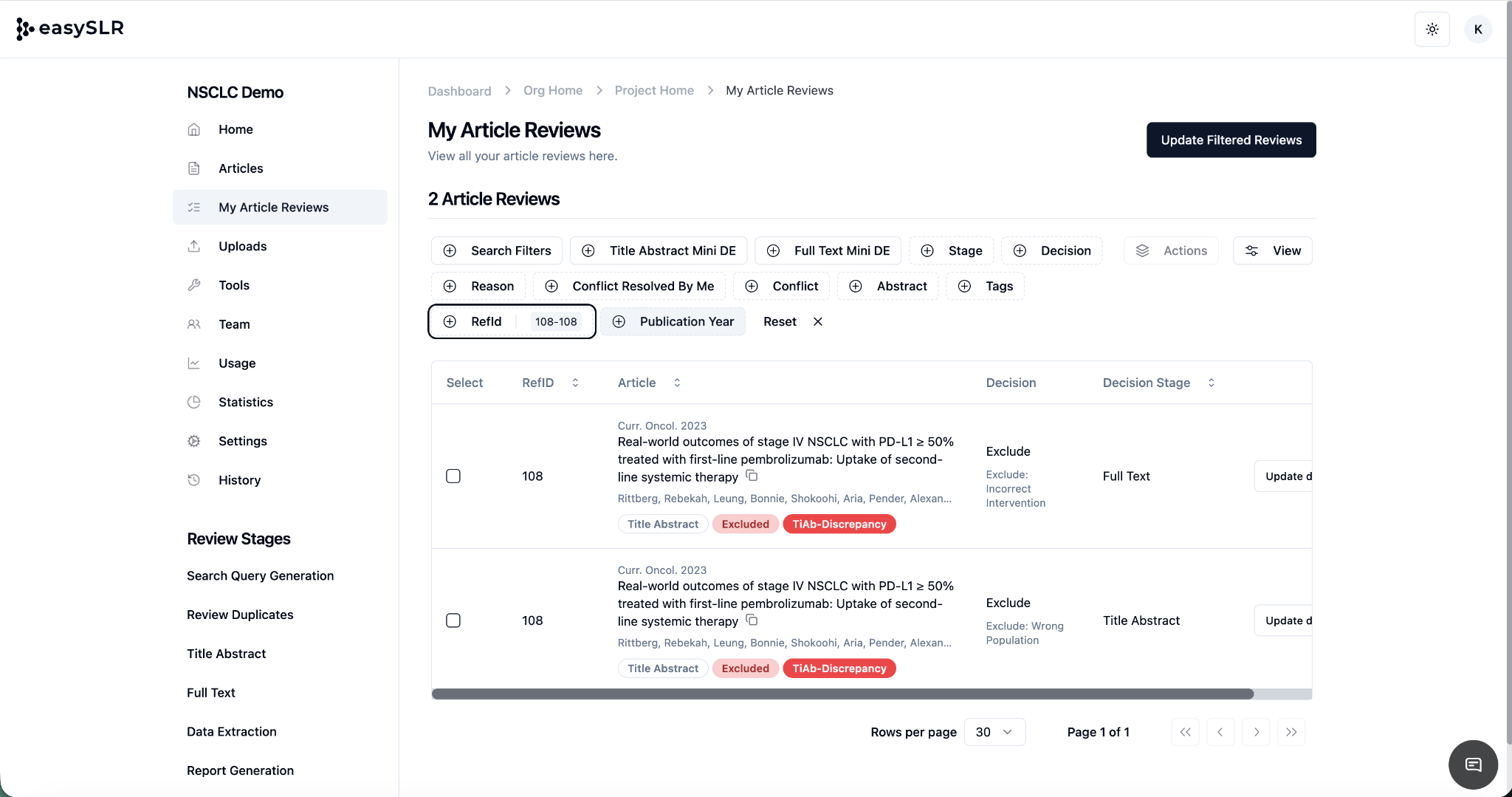This screenshot has width=1512, height=797.
Task: Toggle the light/dark theme sun icon
Action: click(1432, 30)
